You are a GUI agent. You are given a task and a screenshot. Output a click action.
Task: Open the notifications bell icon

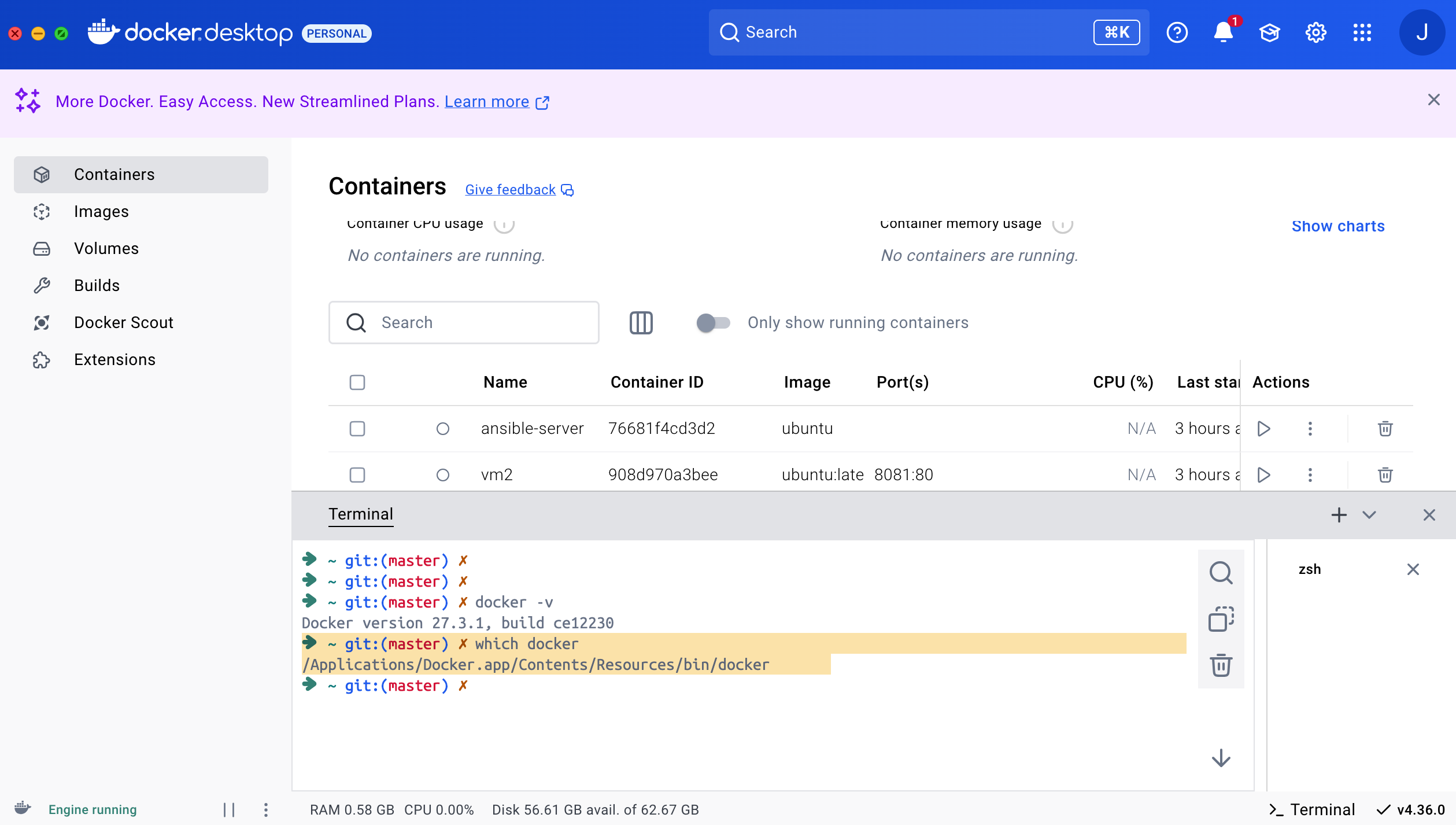click(x=1222, y=32)
